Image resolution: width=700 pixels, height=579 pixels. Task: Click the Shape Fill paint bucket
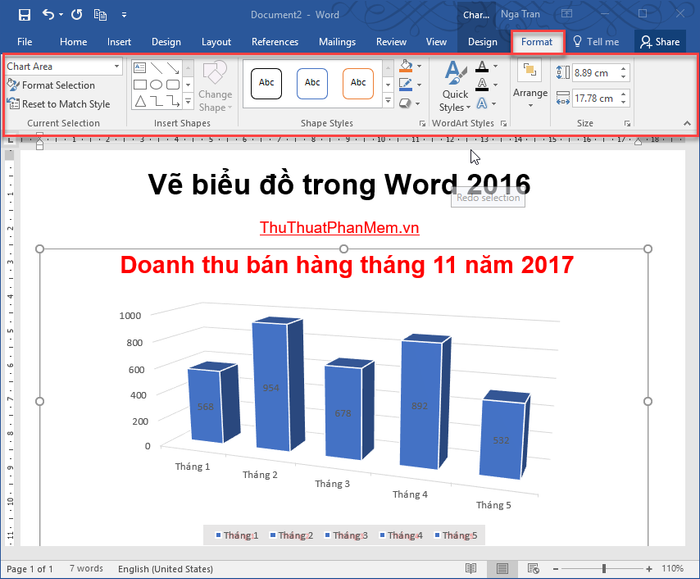click(406, 66)
